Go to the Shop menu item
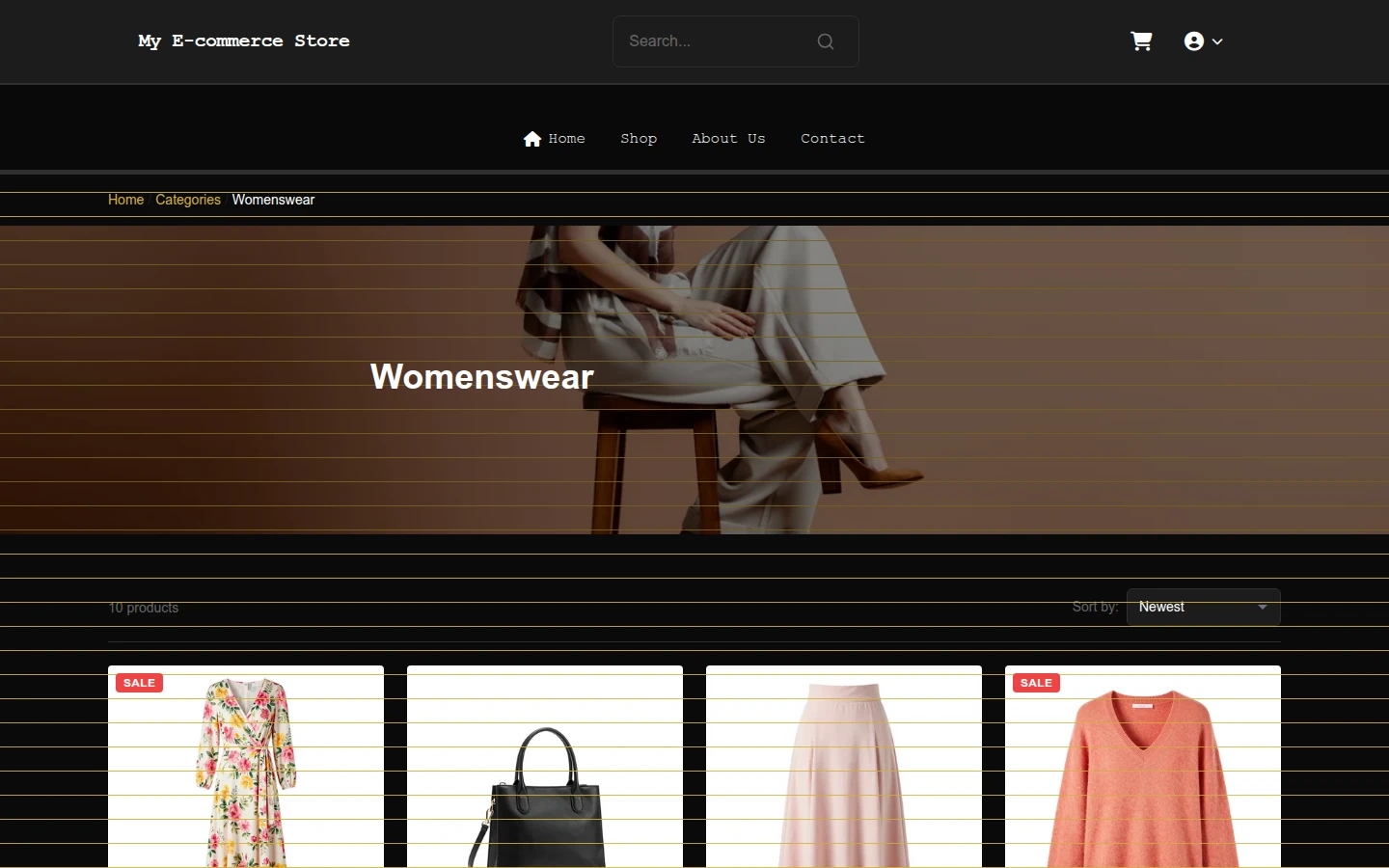The image size is (1389, 868). (x=639, y=139)
